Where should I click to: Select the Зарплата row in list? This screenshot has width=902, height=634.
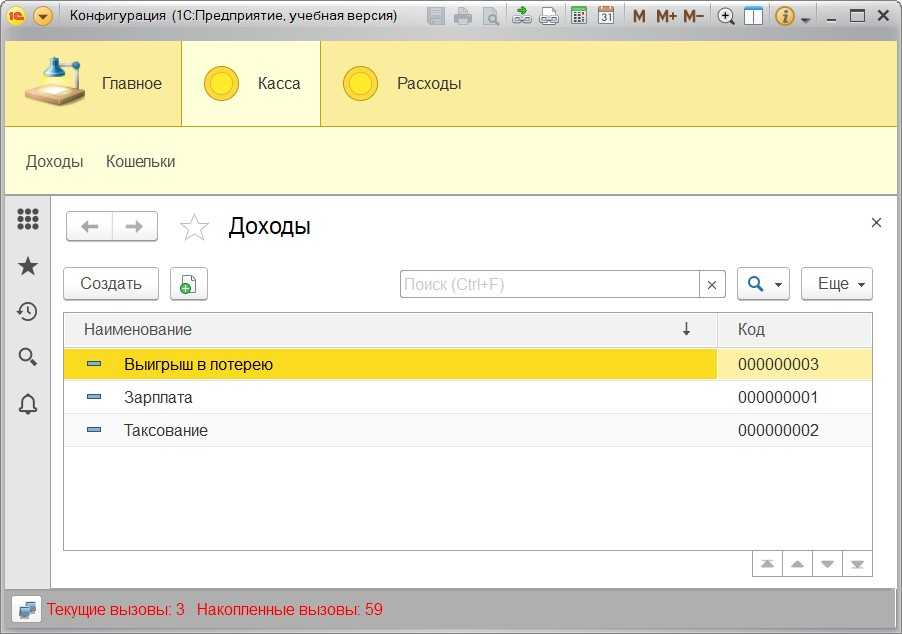[158, 397]
